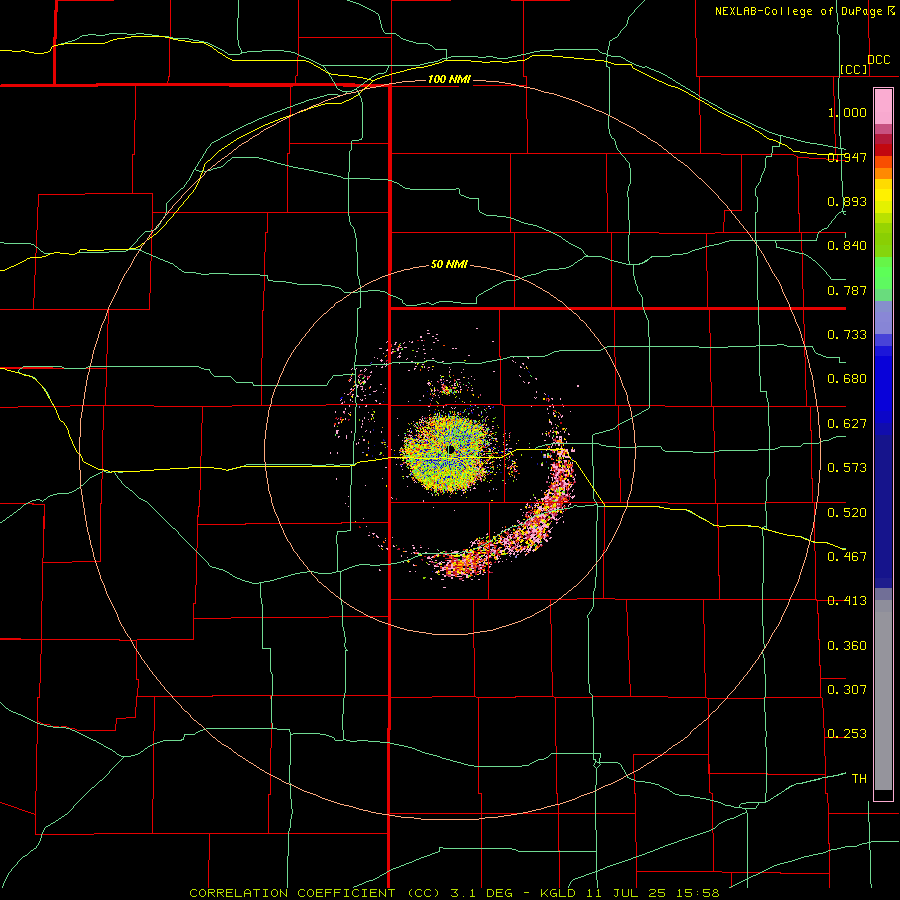Click the 100 NMI range ring label
This screenshot has width=900, height=900.
pyautogui.click(x=449, y=79)
